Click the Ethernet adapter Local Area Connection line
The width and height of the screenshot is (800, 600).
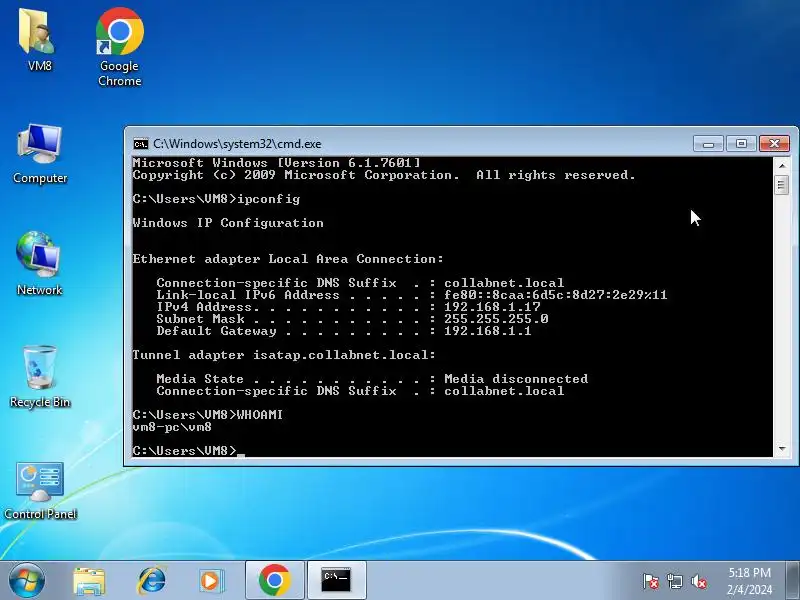tap(288, 259)
